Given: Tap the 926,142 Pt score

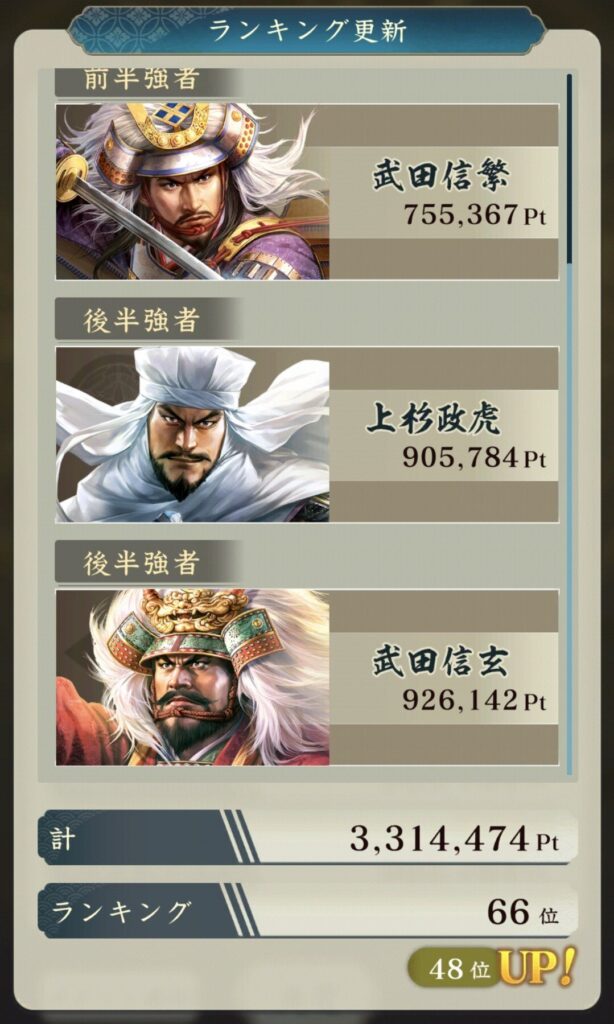Looking at the screenshot, I should (x=474, y=701).
